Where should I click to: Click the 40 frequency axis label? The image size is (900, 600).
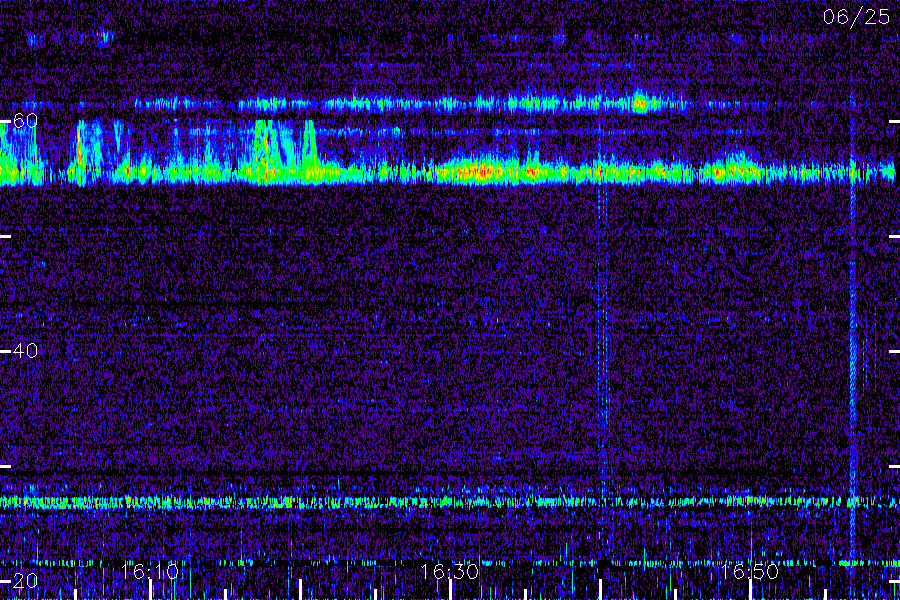coord(25,351)
